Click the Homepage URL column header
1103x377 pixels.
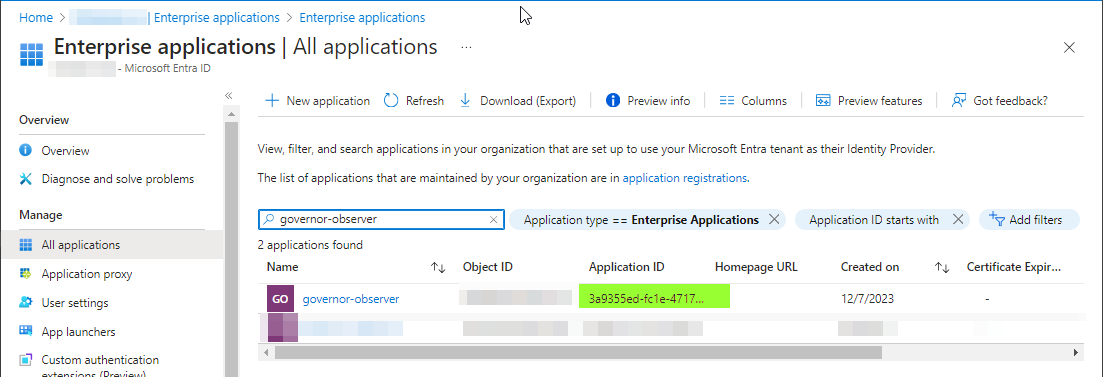(x=756, y=267)
